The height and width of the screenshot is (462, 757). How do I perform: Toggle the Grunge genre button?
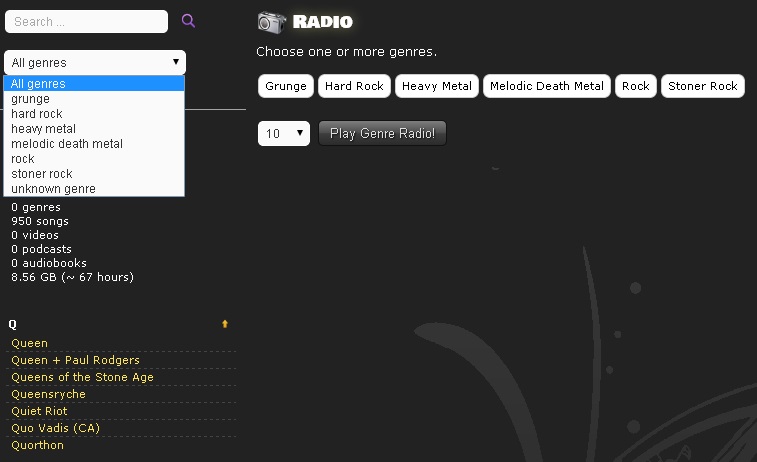pos(286,86)
